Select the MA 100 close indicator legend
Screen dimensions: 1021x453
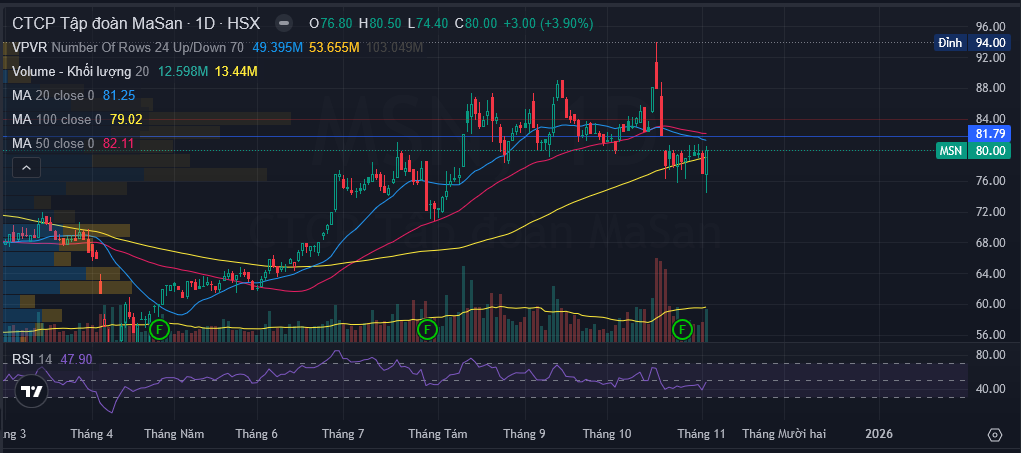[x=50, y=119]
